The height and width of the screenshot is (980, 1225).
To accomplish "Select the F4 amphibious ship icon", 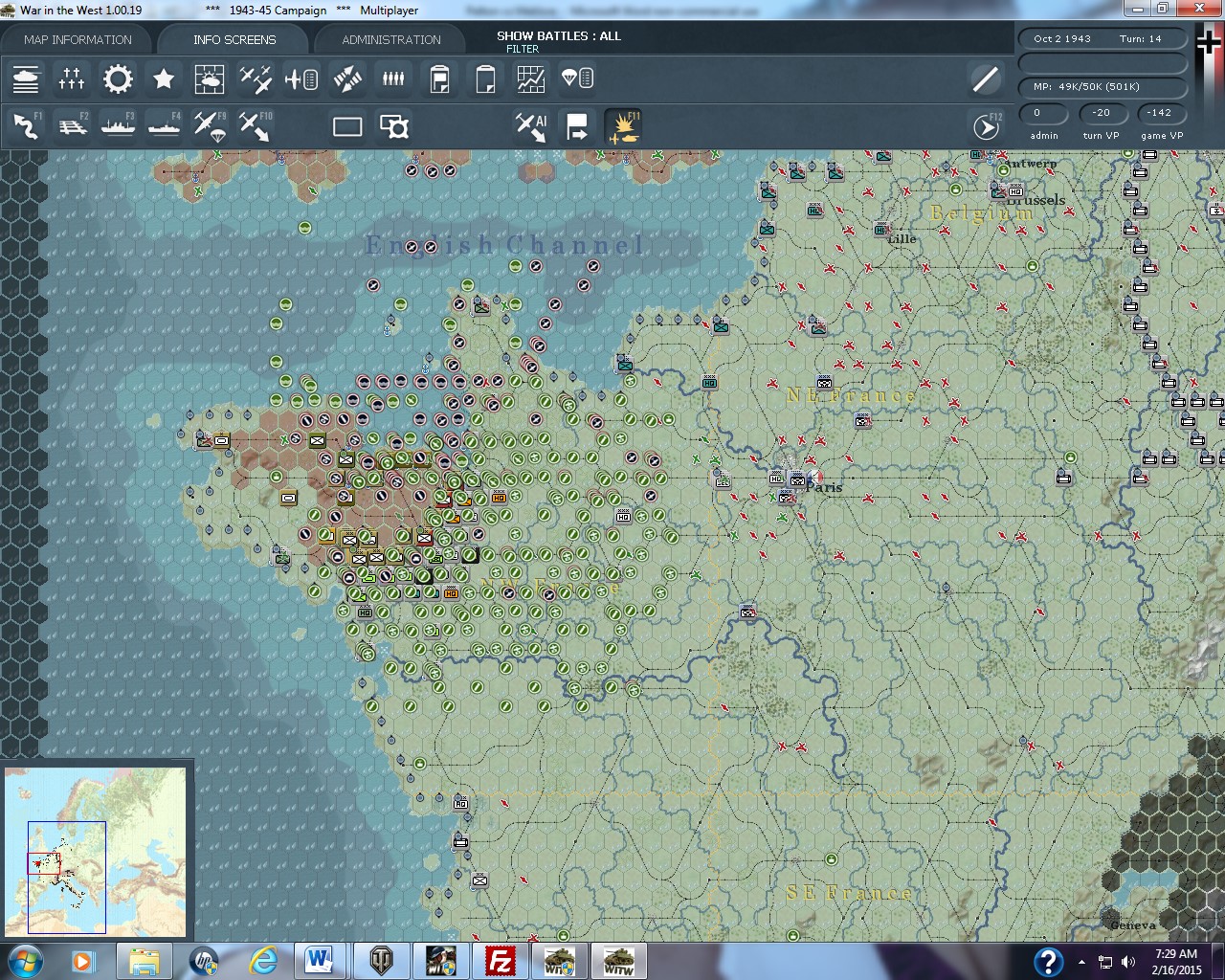I will 164,126.
